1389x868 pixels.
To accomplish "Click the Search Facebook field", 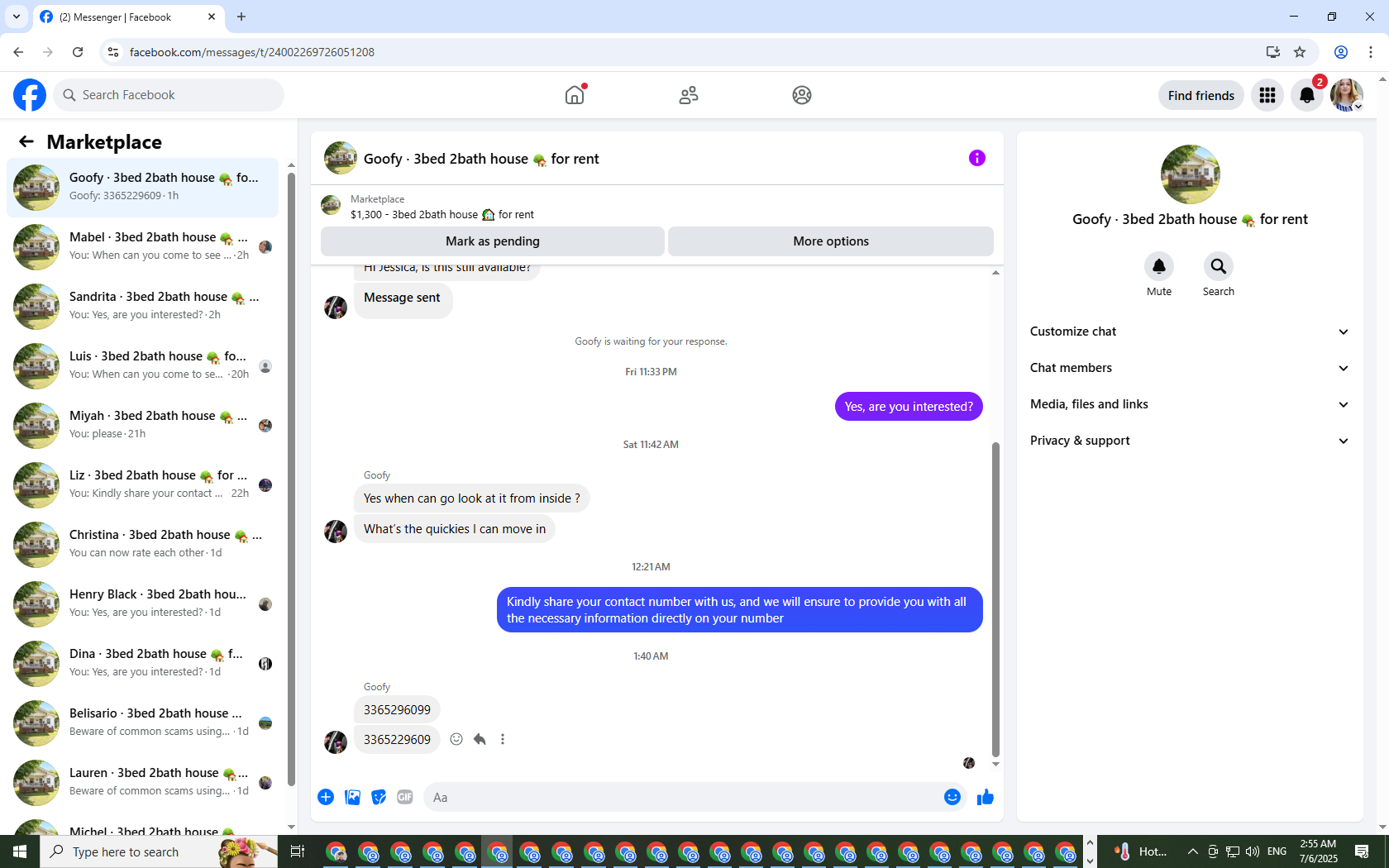I will click(x=169, y=95).
